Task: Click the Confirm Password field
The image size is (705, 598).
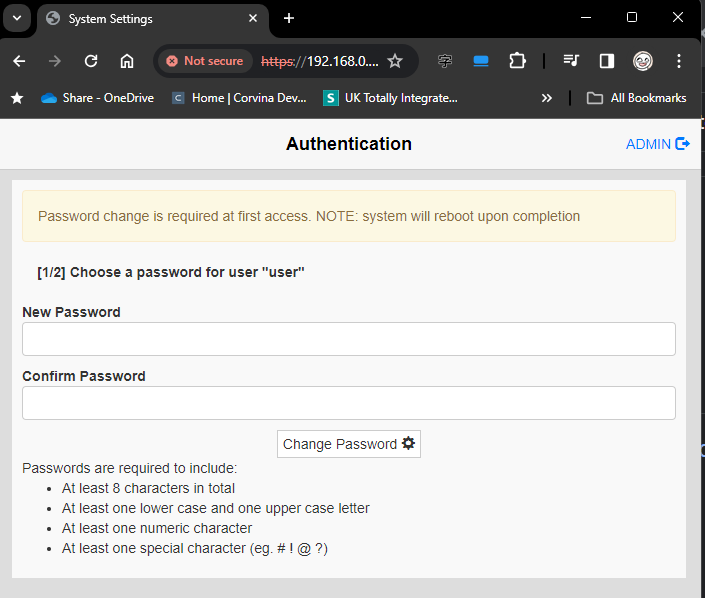Action: pos(348,403)
